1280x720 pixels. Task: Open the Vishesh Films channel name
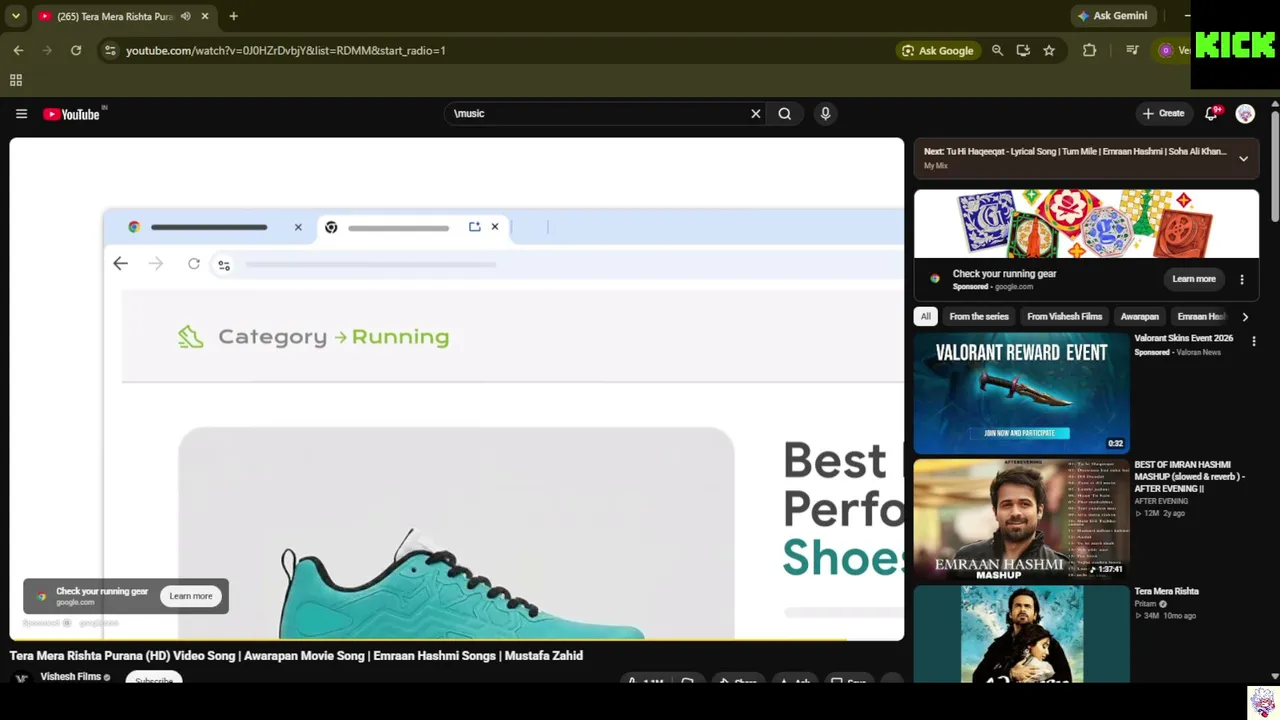coord(70,677)
